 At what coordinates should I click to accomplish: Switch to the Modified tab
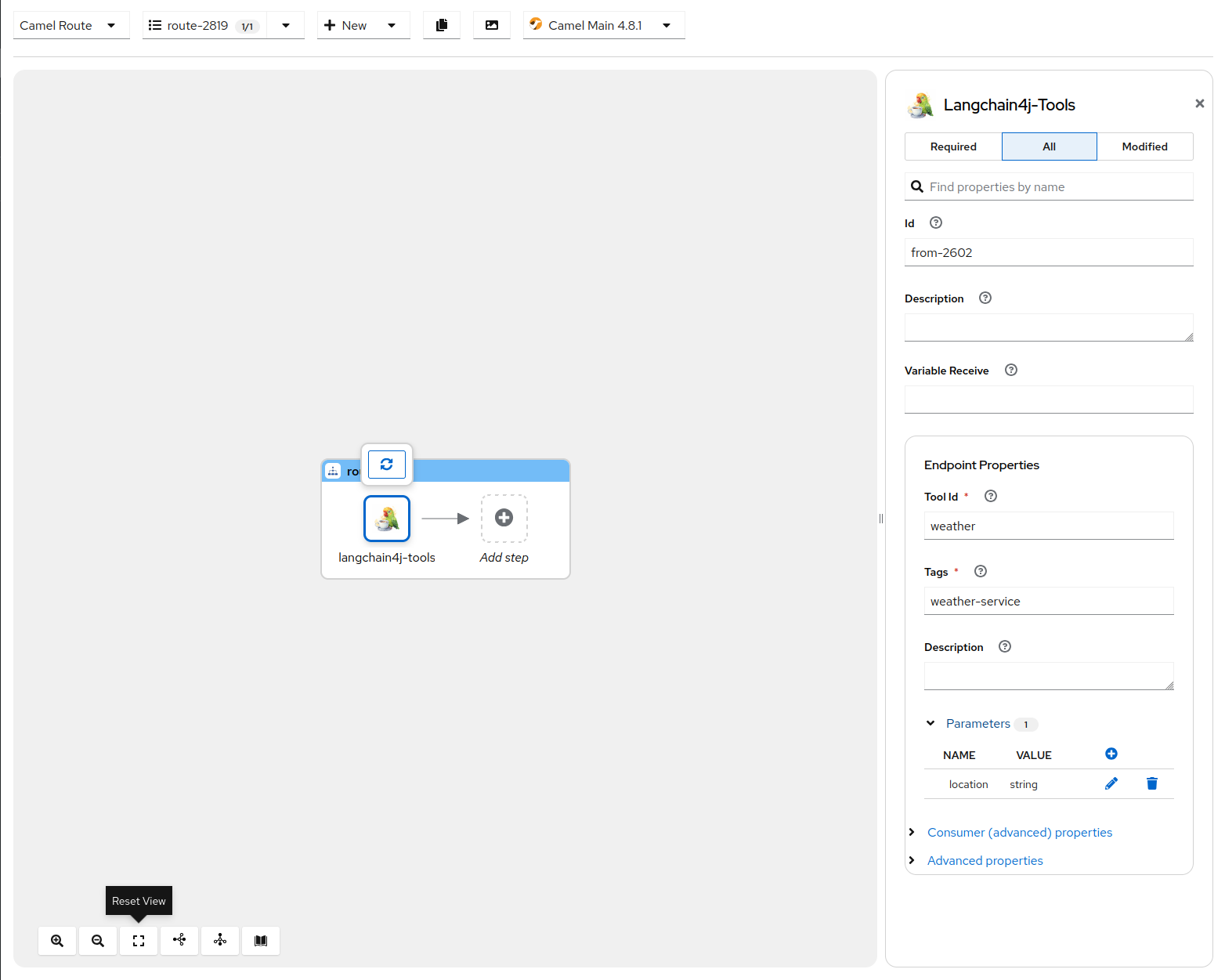tap(1144, 146)
